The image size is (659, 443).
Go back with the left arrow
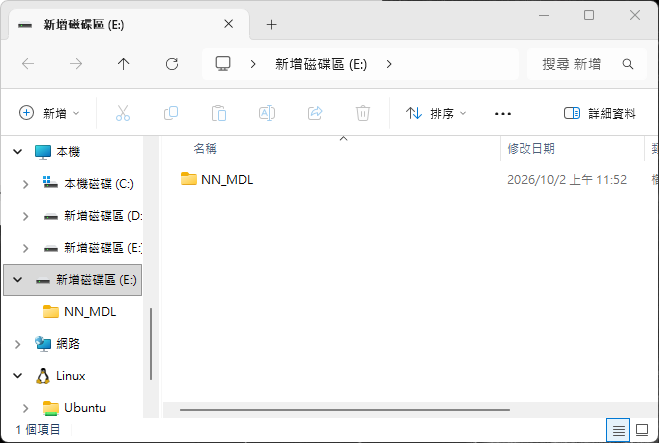pos(28,64)
